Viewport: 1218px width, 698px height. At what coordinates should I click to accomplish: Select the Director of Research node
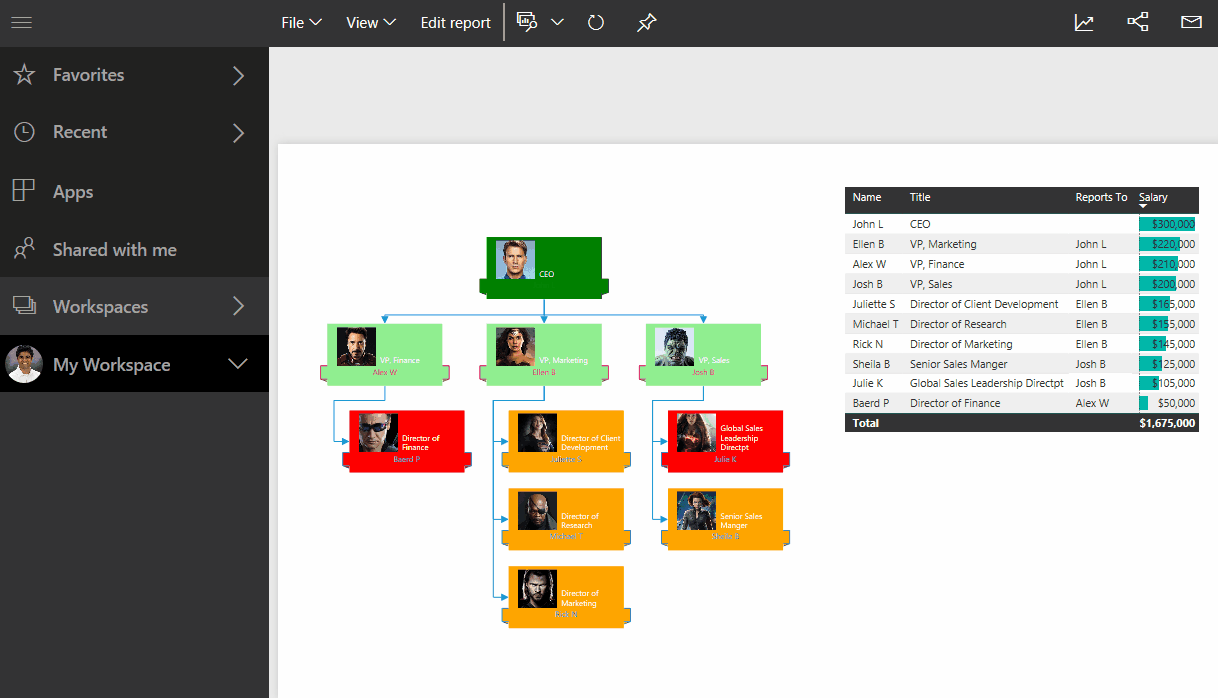point(566,518)
